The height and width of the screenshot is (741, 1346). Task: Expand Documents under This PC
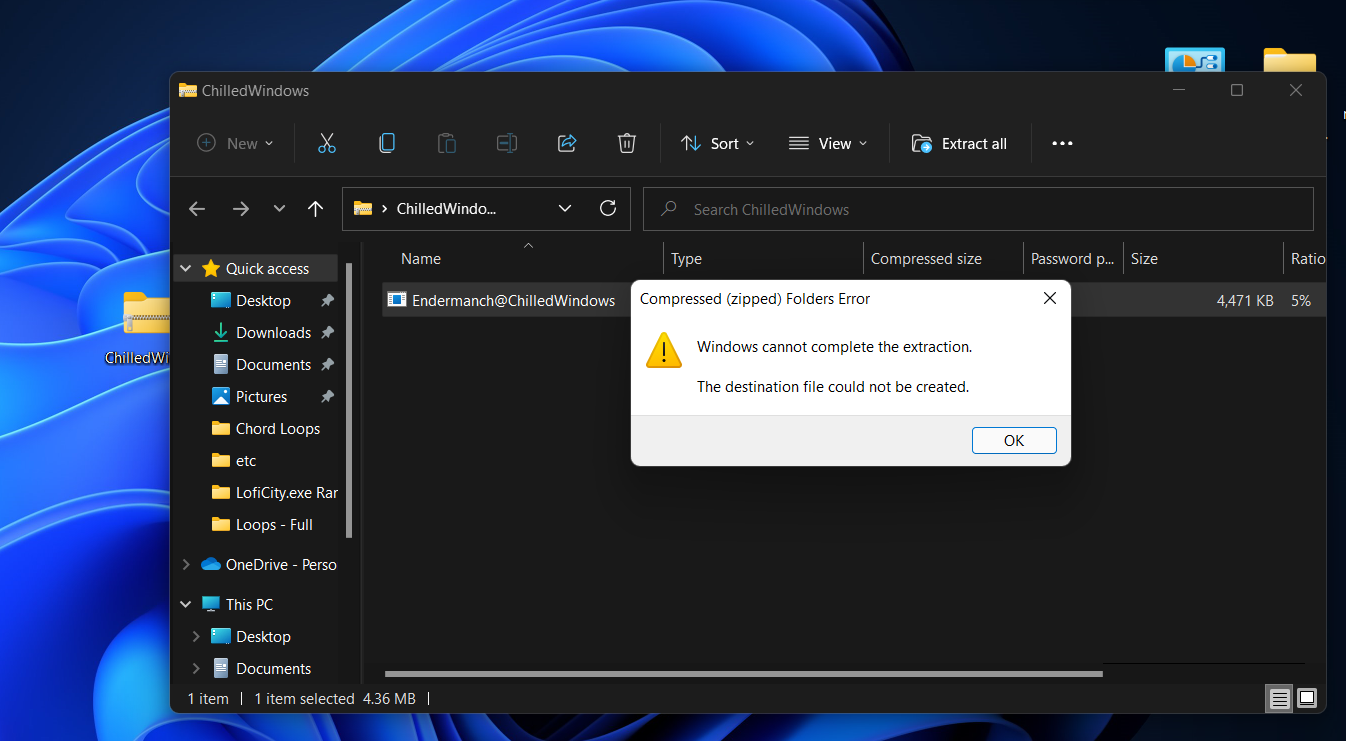[x=196, y=669]
